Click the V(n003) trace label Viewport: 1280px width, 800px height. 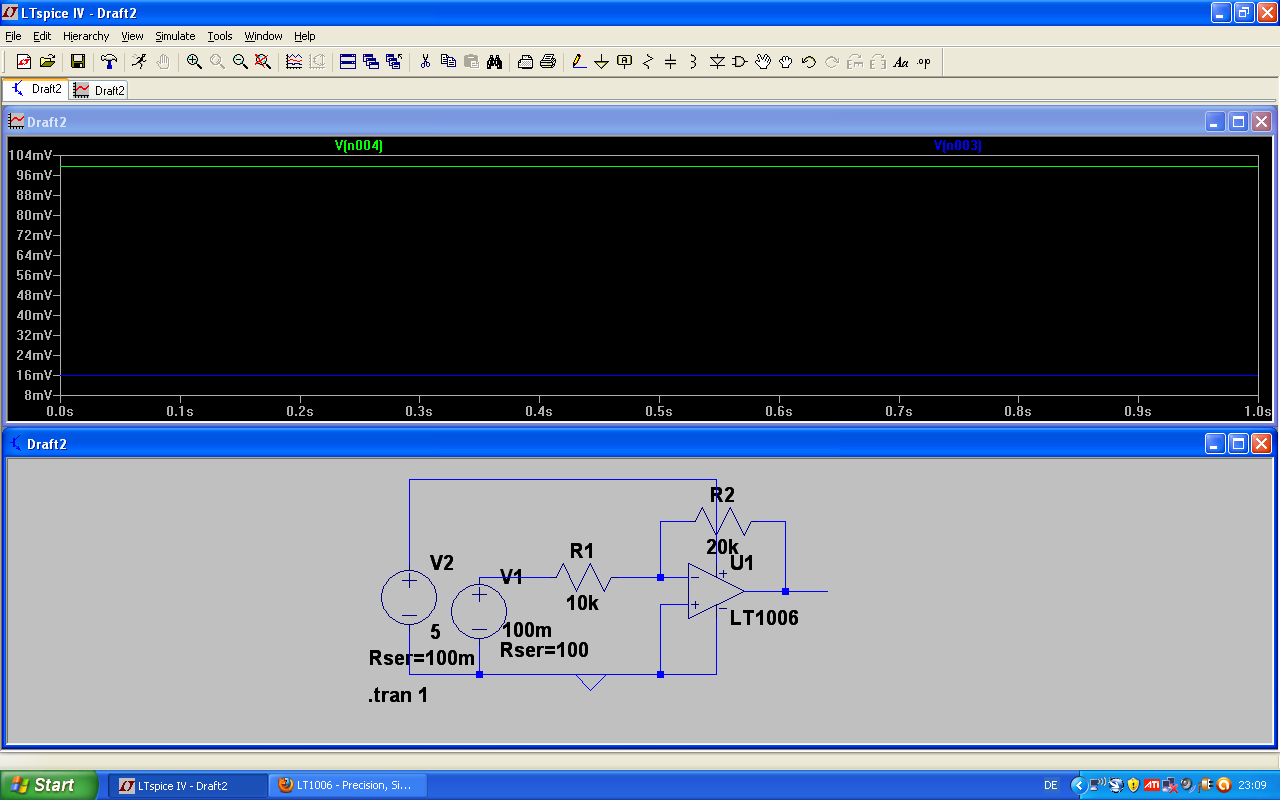pyautogui.click(x=958, y=146)
